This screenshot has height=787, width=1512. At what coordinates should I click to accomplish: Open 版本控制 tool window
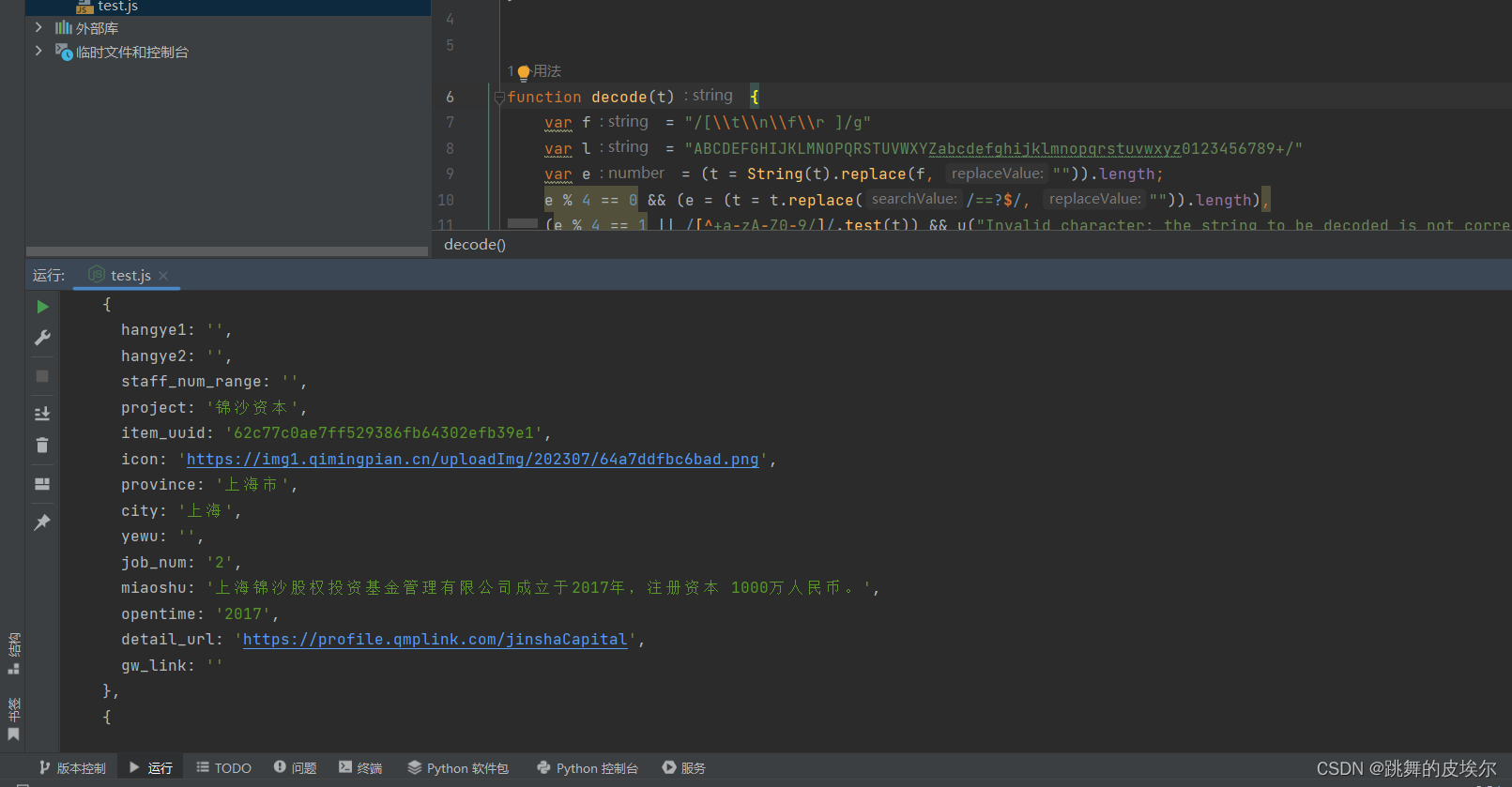click(72, 768)
